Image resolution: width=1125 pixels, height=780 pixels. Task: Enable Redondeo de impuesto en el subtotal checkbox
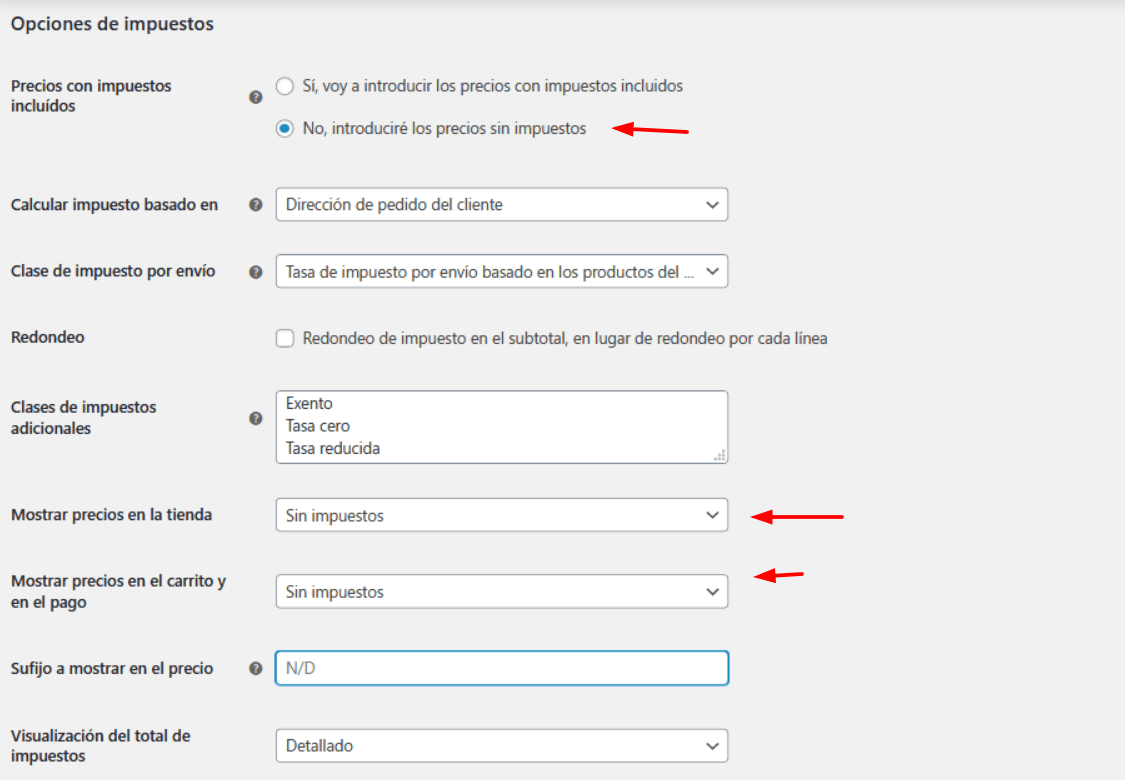coord(285,338)
